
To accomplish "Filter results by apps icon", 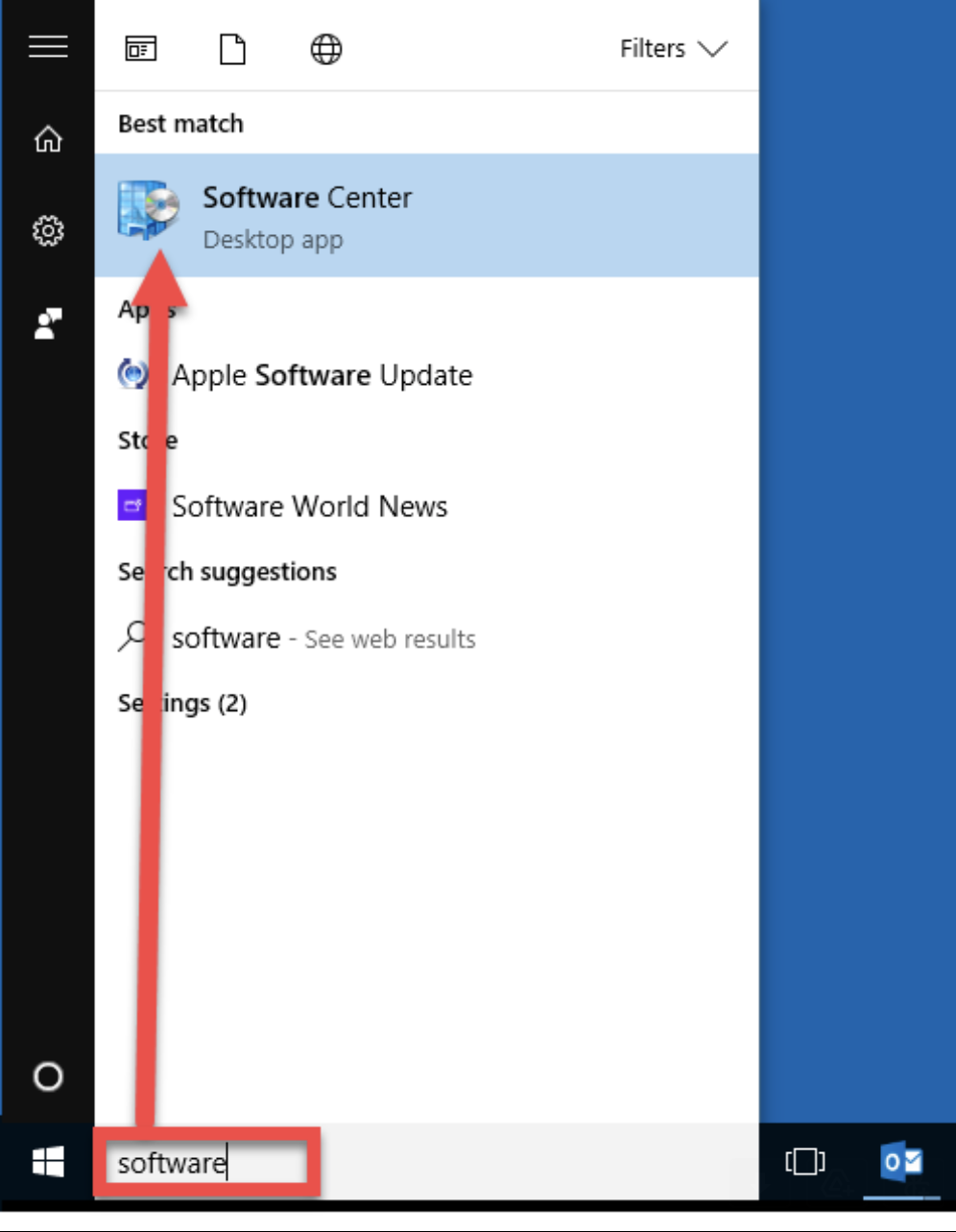I will tap(141, 49).
